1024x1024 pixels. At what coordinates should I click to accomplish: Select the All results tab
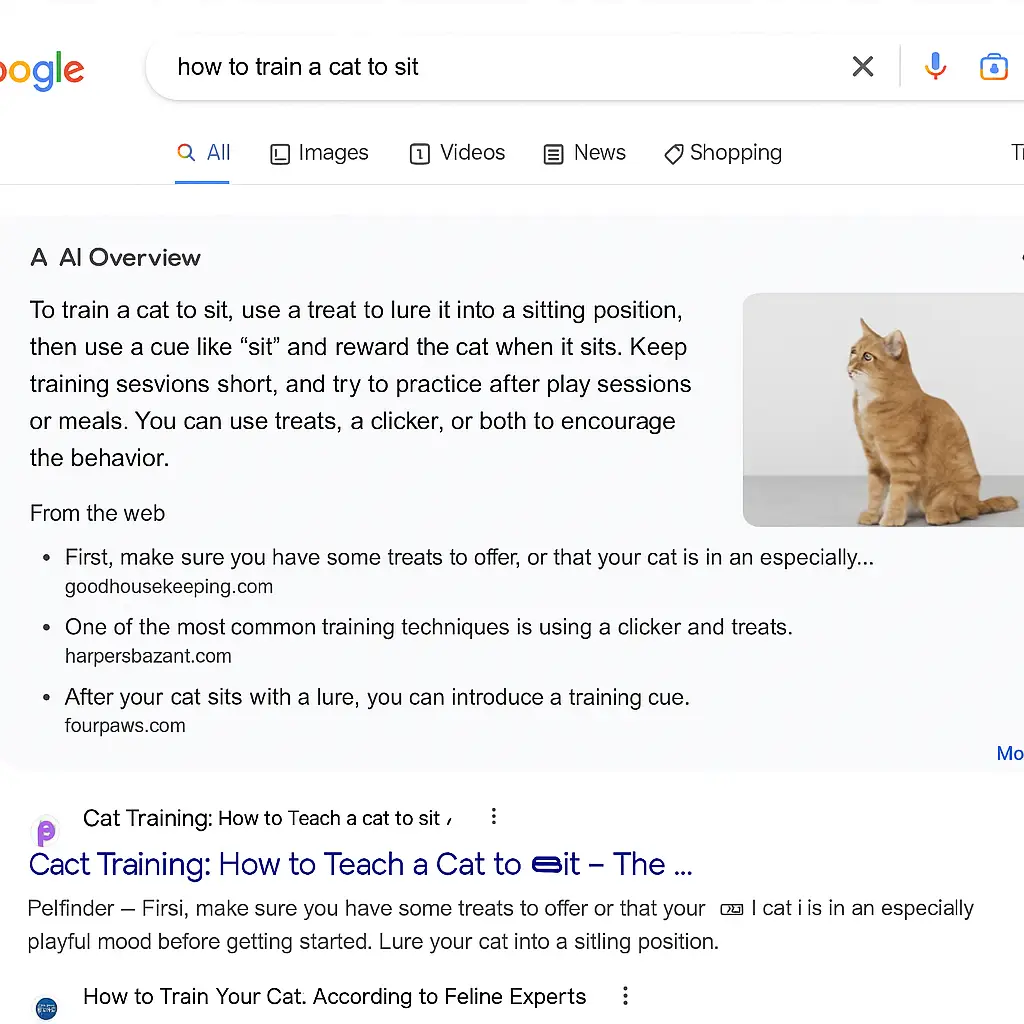[204, 153]
